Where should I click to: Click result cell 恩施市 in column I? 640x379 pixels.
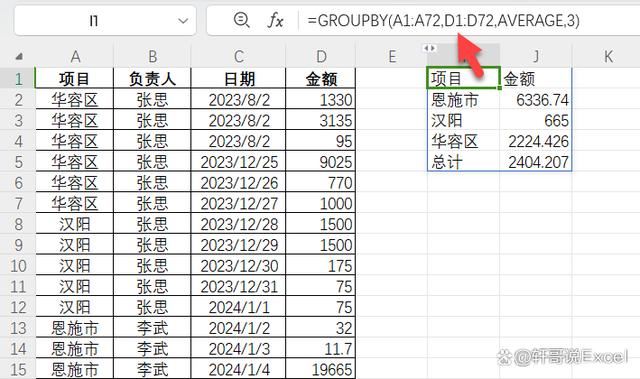464,99
